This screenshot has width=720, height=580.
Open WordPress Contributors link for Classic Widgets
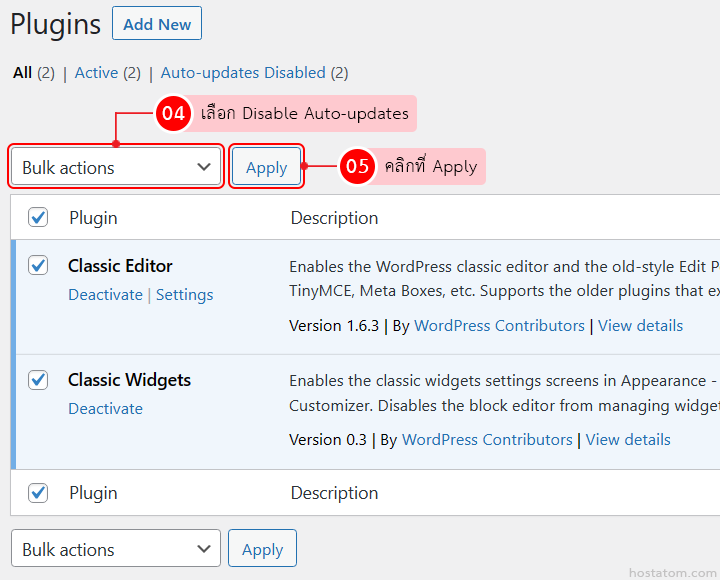click(x=487, y=440)
